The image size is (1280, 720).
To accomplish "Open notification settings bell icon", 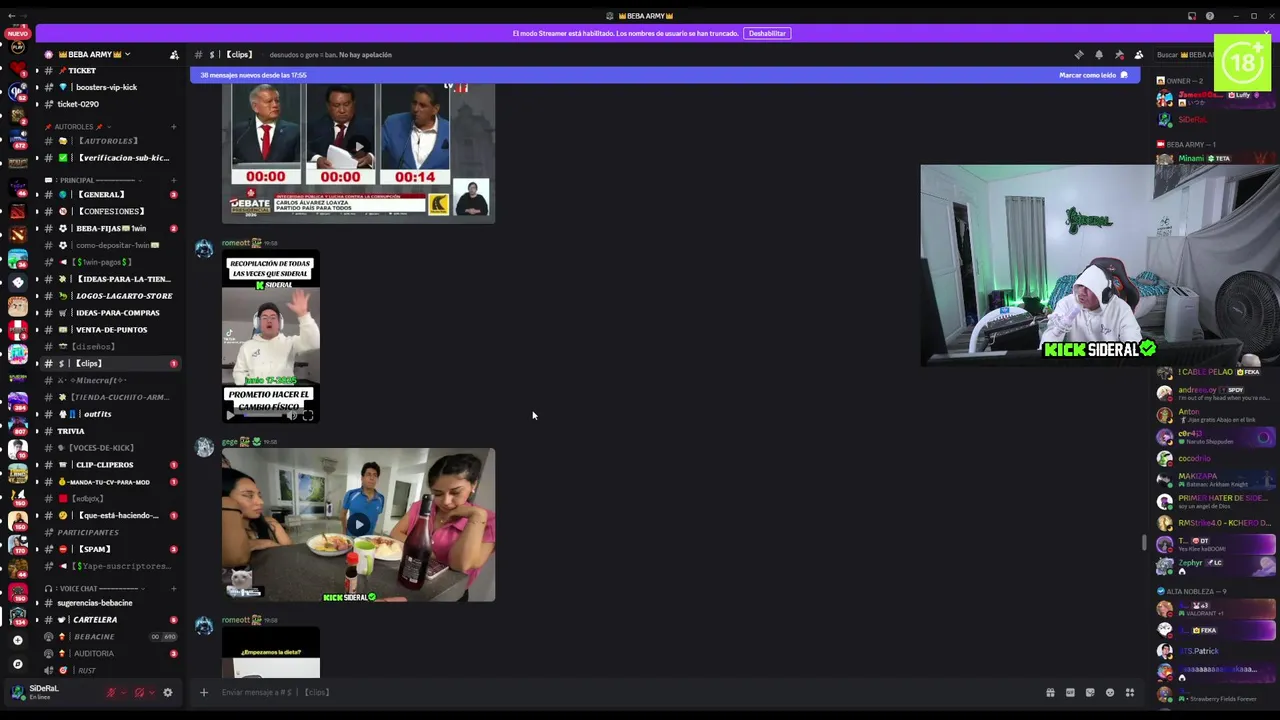I will coord(1098,55).
